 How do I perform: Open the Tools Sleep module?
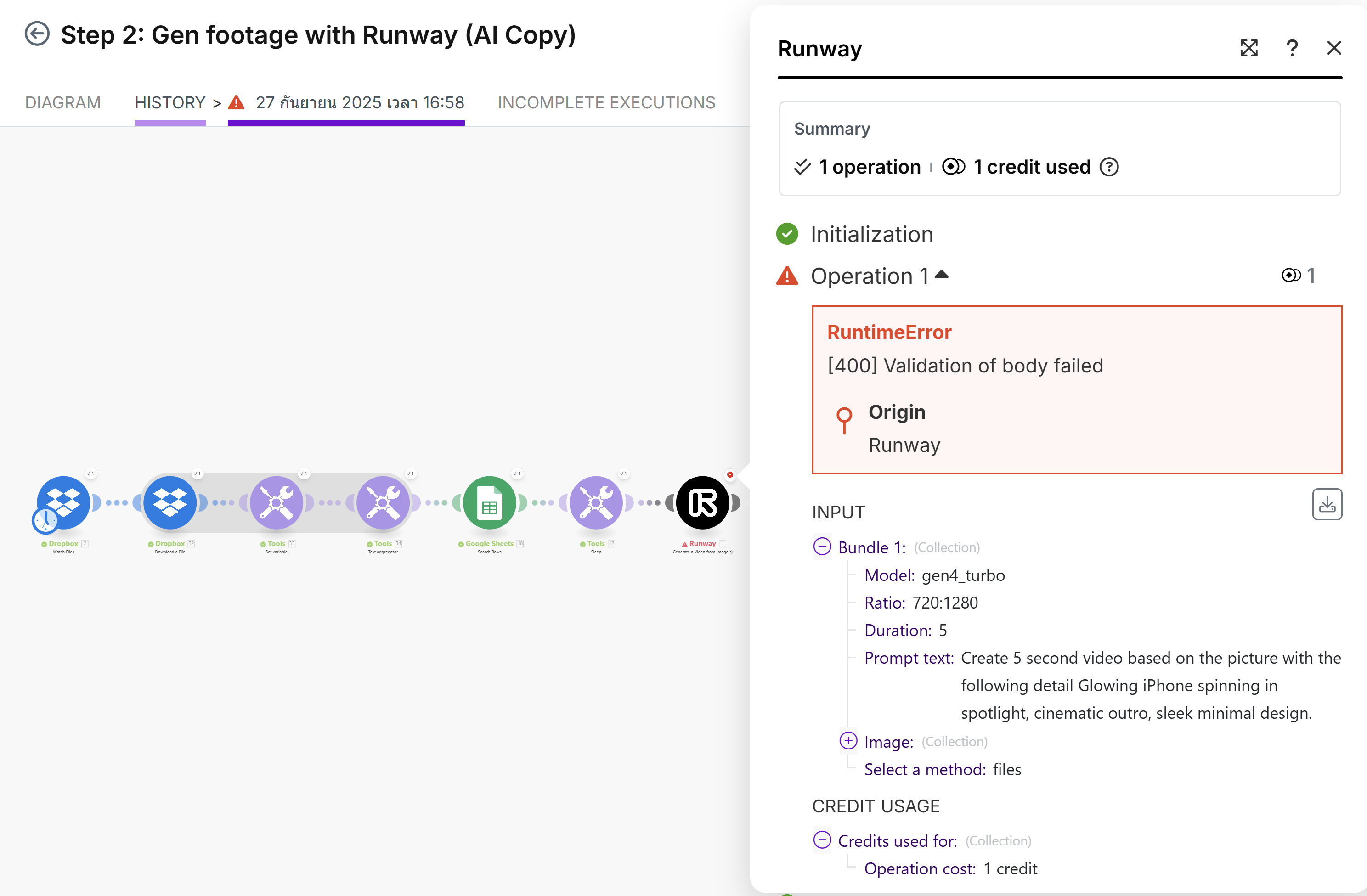click(x=596, y=502)
